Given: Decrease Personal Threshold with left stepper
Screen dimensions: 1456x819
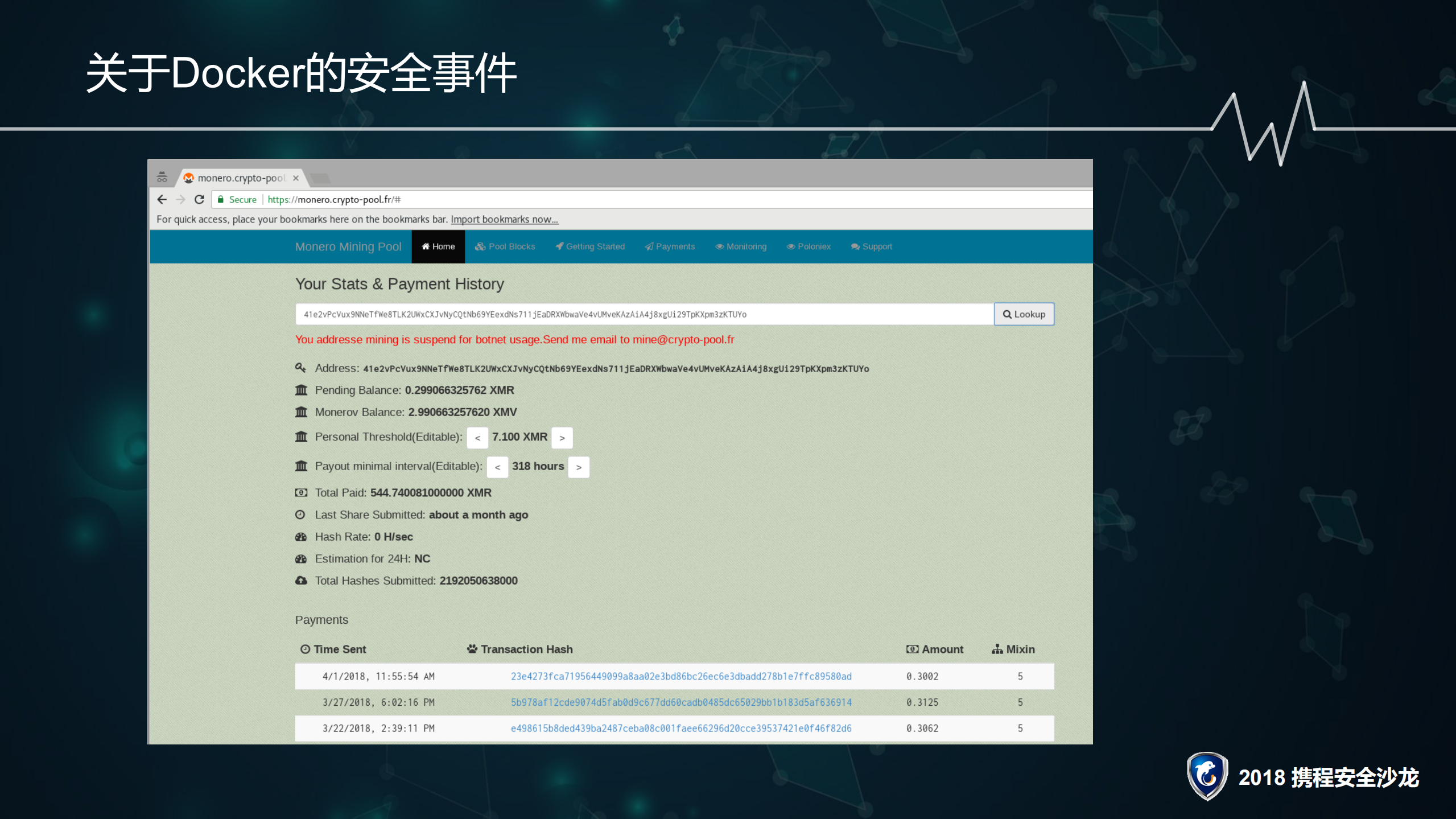Looking at the screenshot, I should 477,437.
